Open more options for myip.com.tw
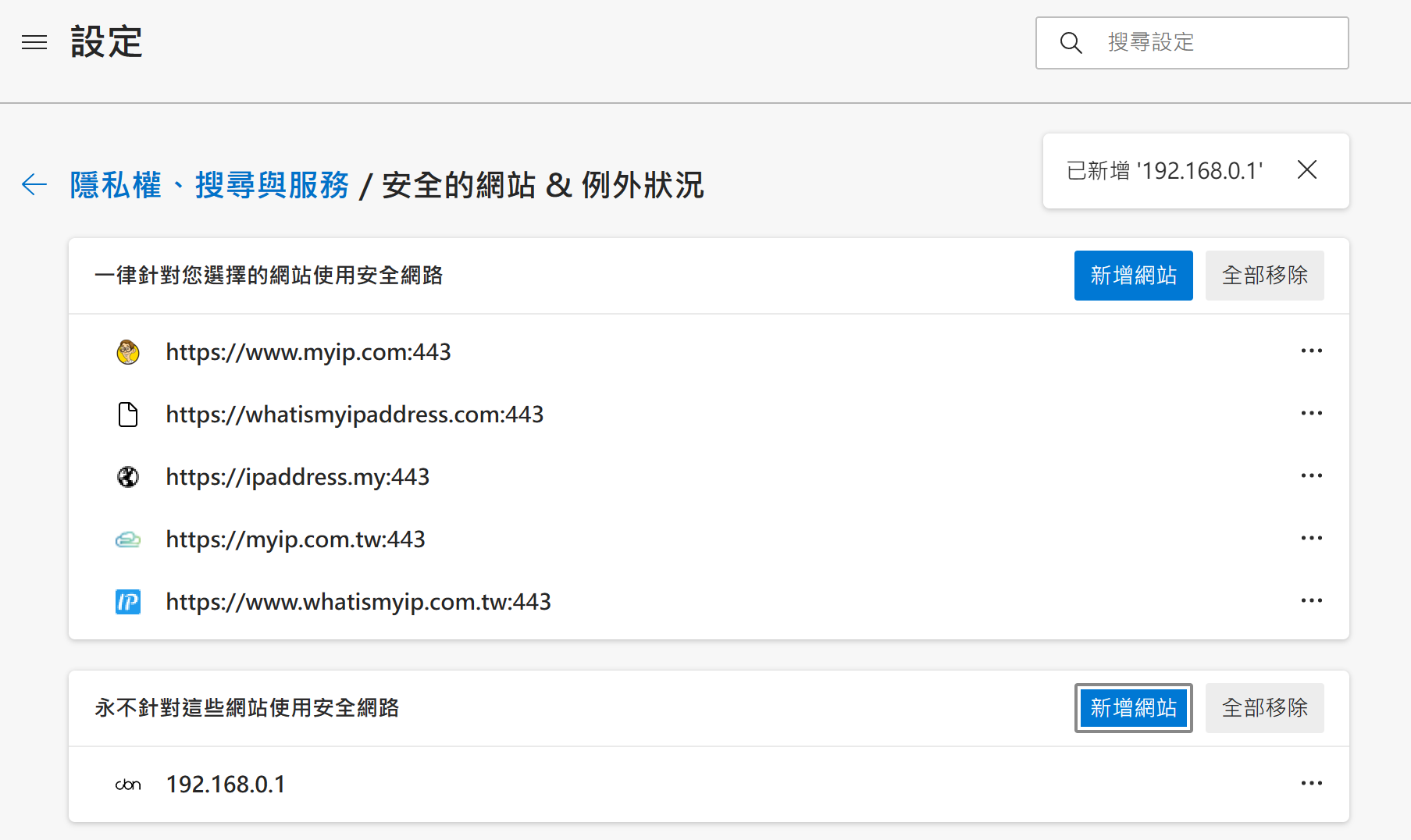The width and height of the screenshot is (1411, 840). [x=1311, y=539]
